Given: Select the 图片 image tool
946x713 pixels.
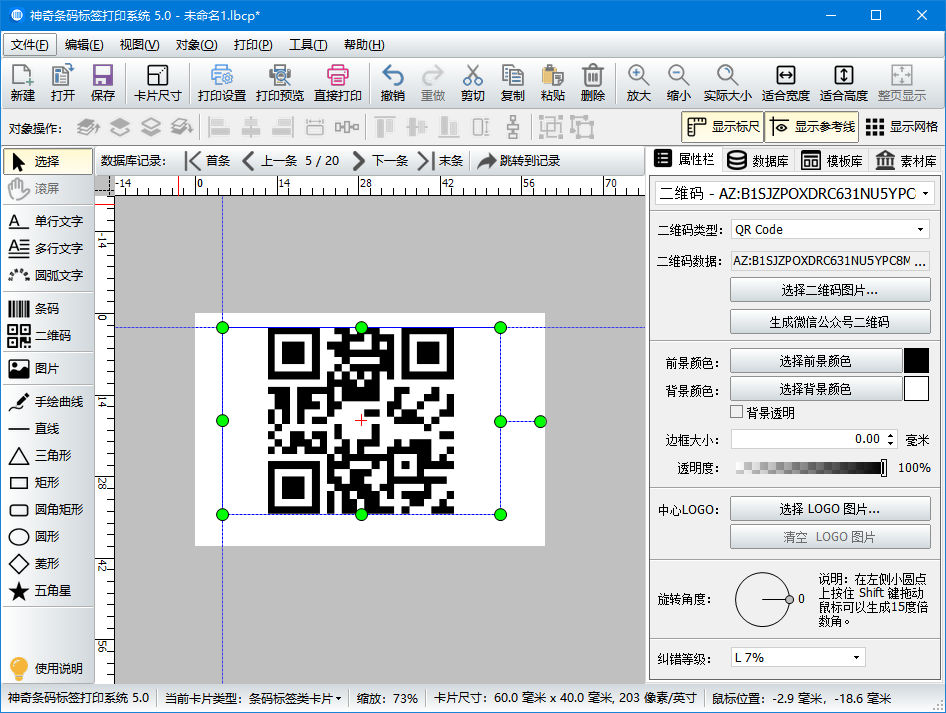Looking at the screenshot, I should click(47, 369).
